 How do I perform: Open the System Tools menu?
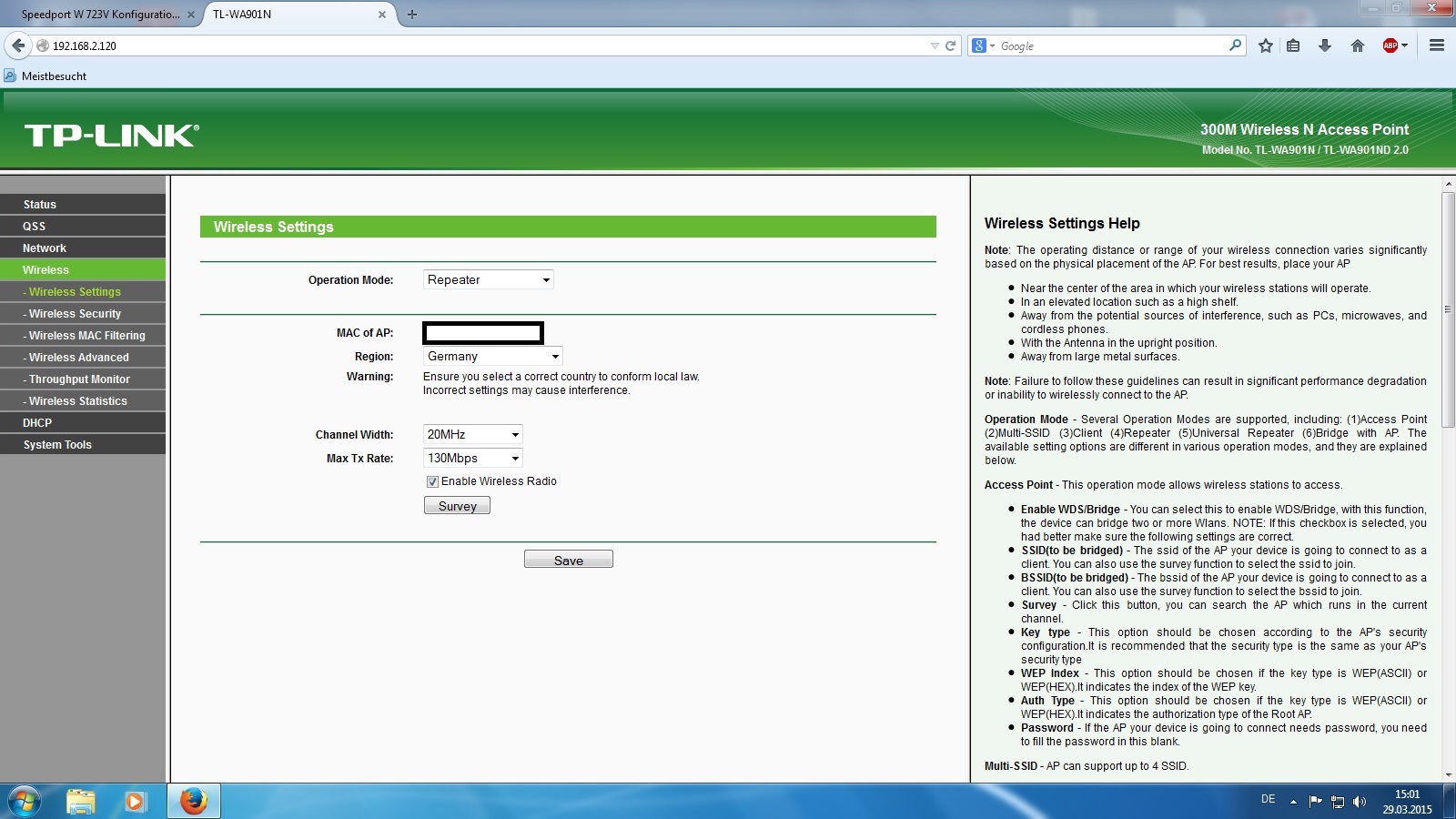point(83,444)
